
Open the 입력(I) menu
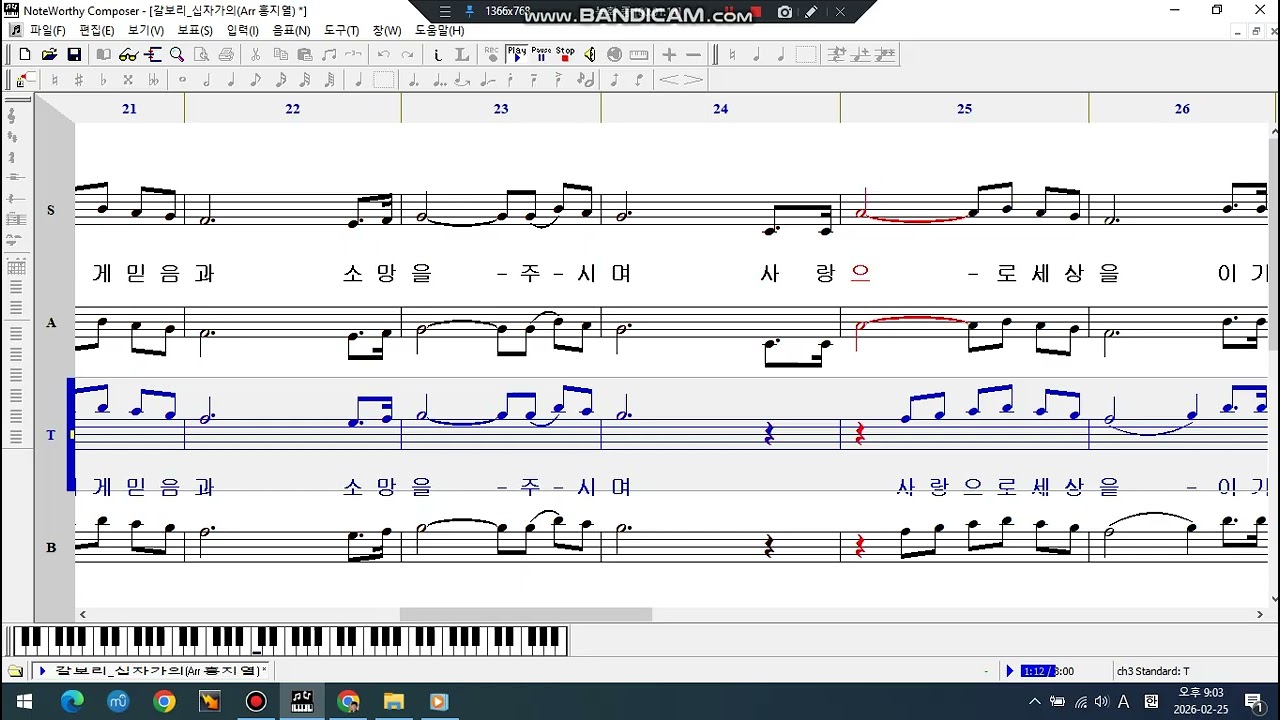(243, 31)
